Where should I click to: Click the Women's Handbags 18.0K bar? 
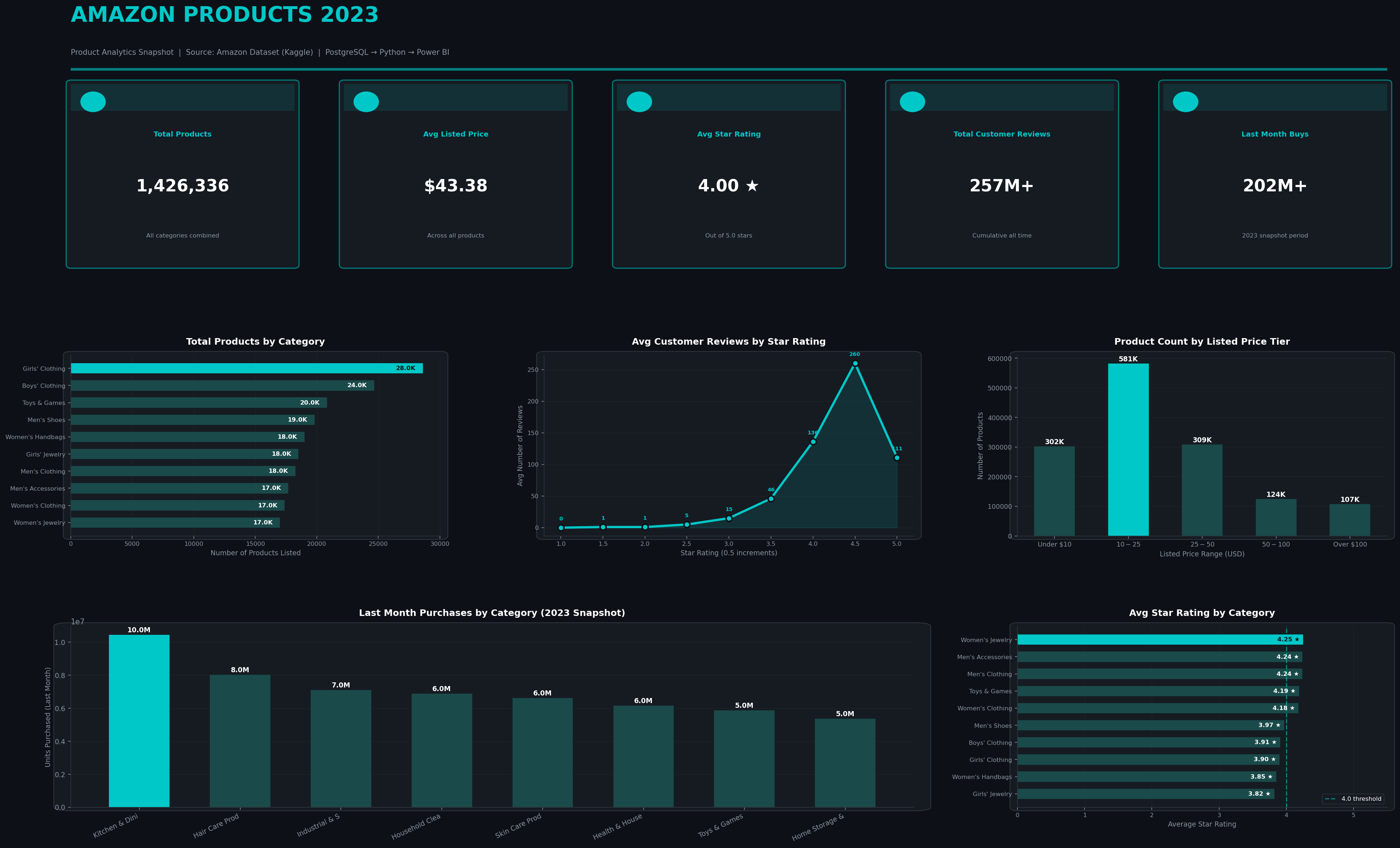coord(188,437)
